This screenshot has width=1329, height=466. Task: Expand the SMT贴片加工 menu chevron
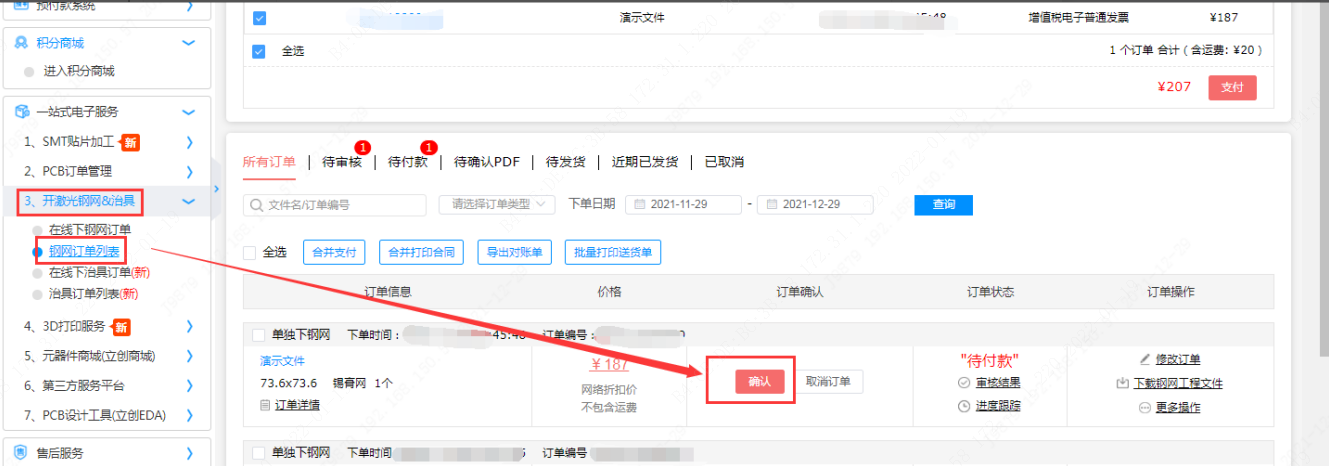click(x=188, y=142)
